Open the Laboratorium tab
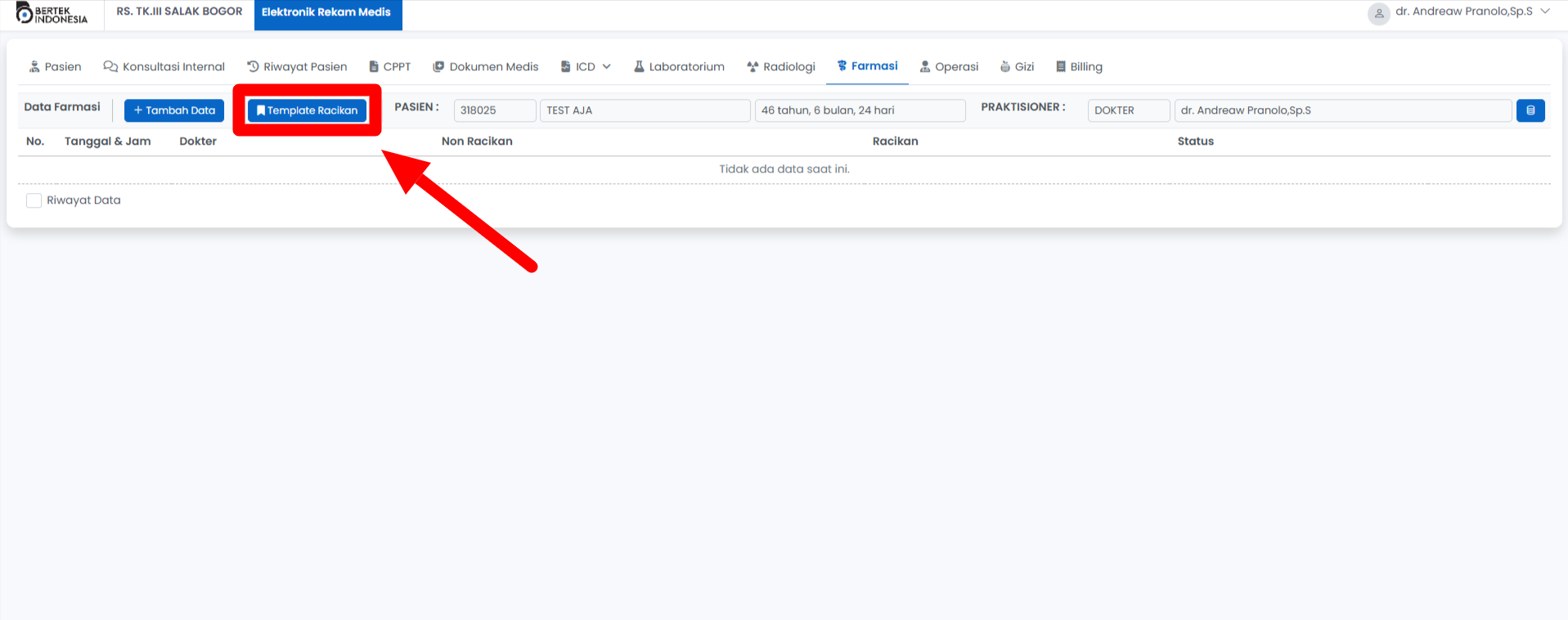The image size is (1568, 620). [679, 67]
